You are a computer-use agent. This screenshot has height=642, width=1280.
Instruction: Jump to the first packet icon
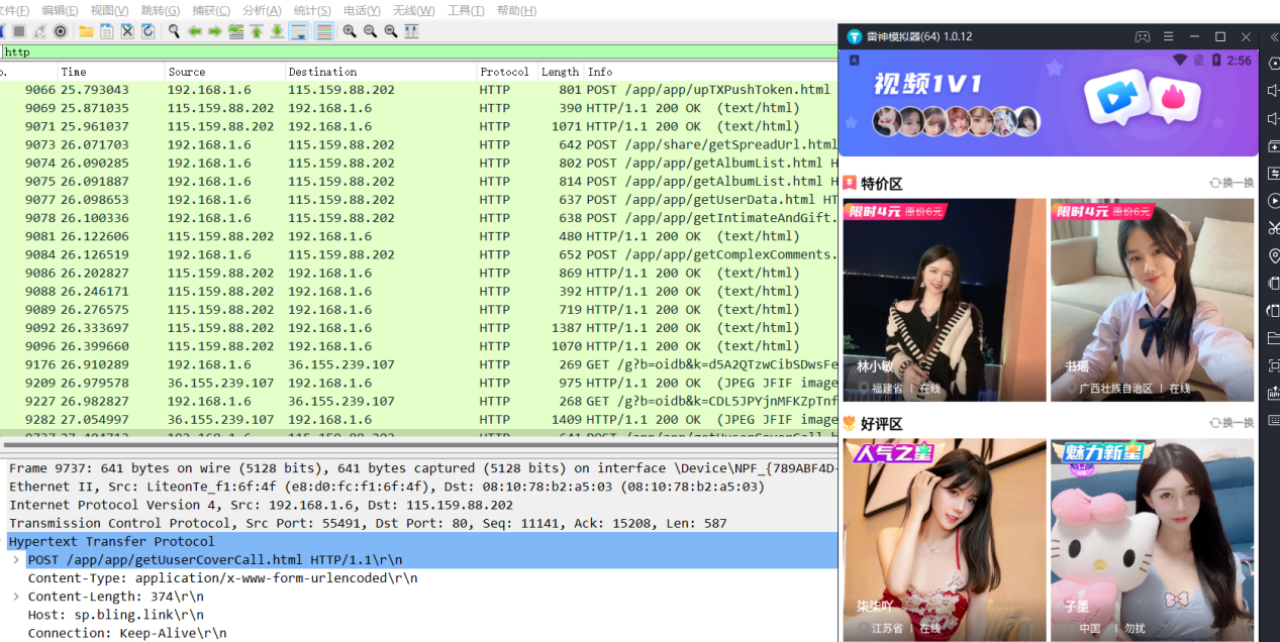point(256,31)
